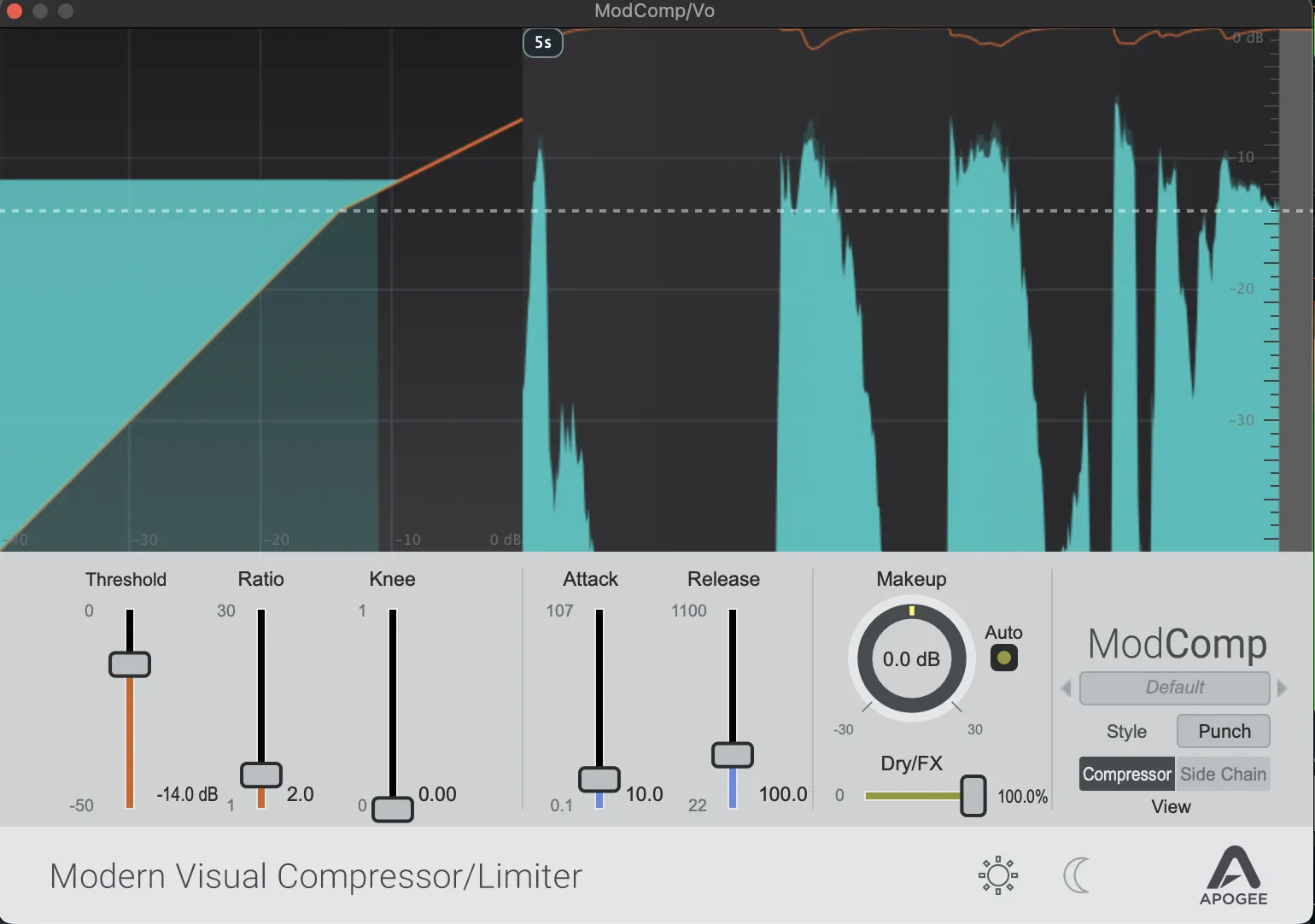
Task: Click the Makeup gain knob
Action: point(911,658)
